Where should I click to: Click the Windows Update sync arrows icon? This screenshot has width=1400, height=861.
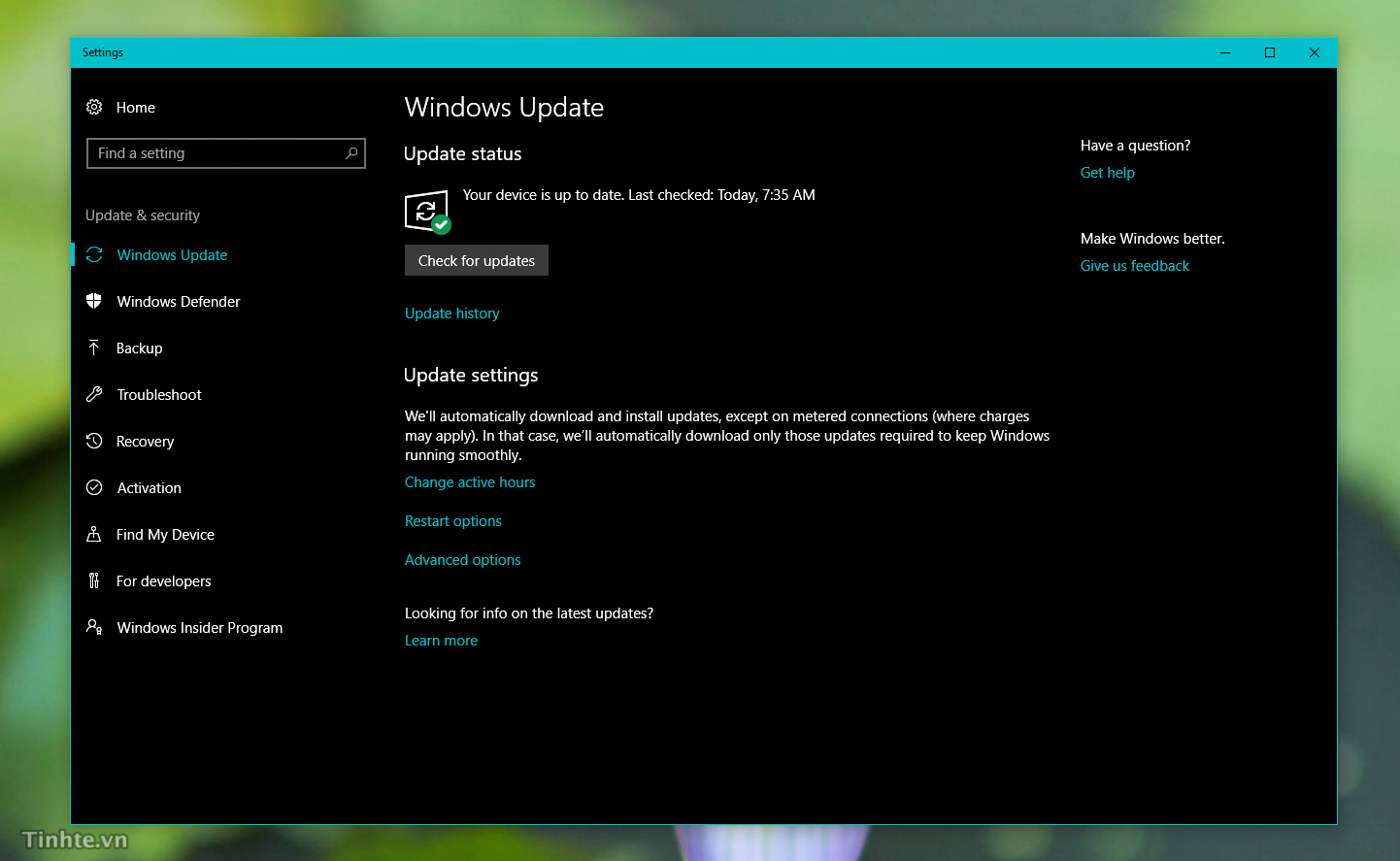point(94,254)
